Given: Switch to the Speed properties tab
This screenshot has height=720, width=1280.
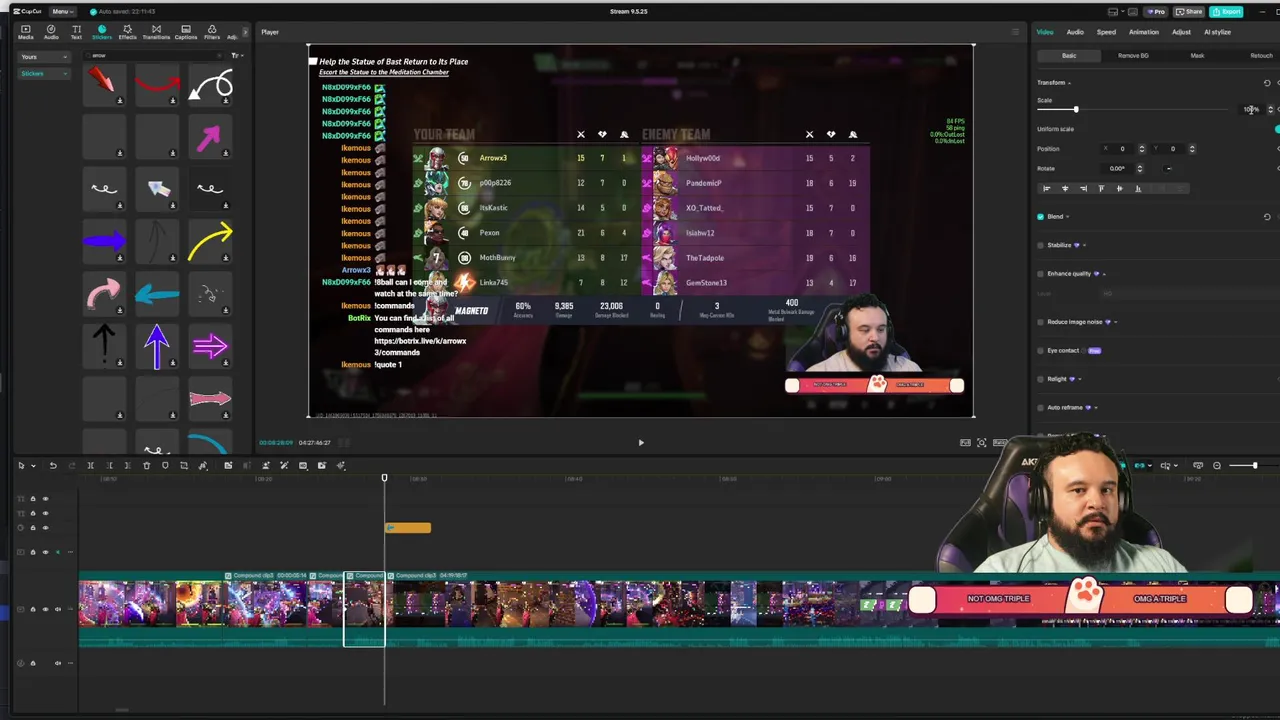Looking at the screenshot, I should (x=1106, y=32).
